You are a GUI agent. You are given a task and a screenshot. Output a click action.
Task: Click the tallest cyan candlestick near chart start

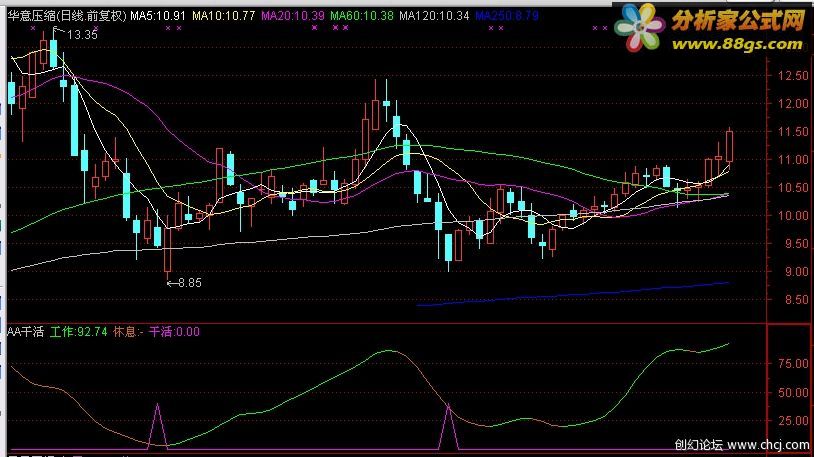coord(74,120)
